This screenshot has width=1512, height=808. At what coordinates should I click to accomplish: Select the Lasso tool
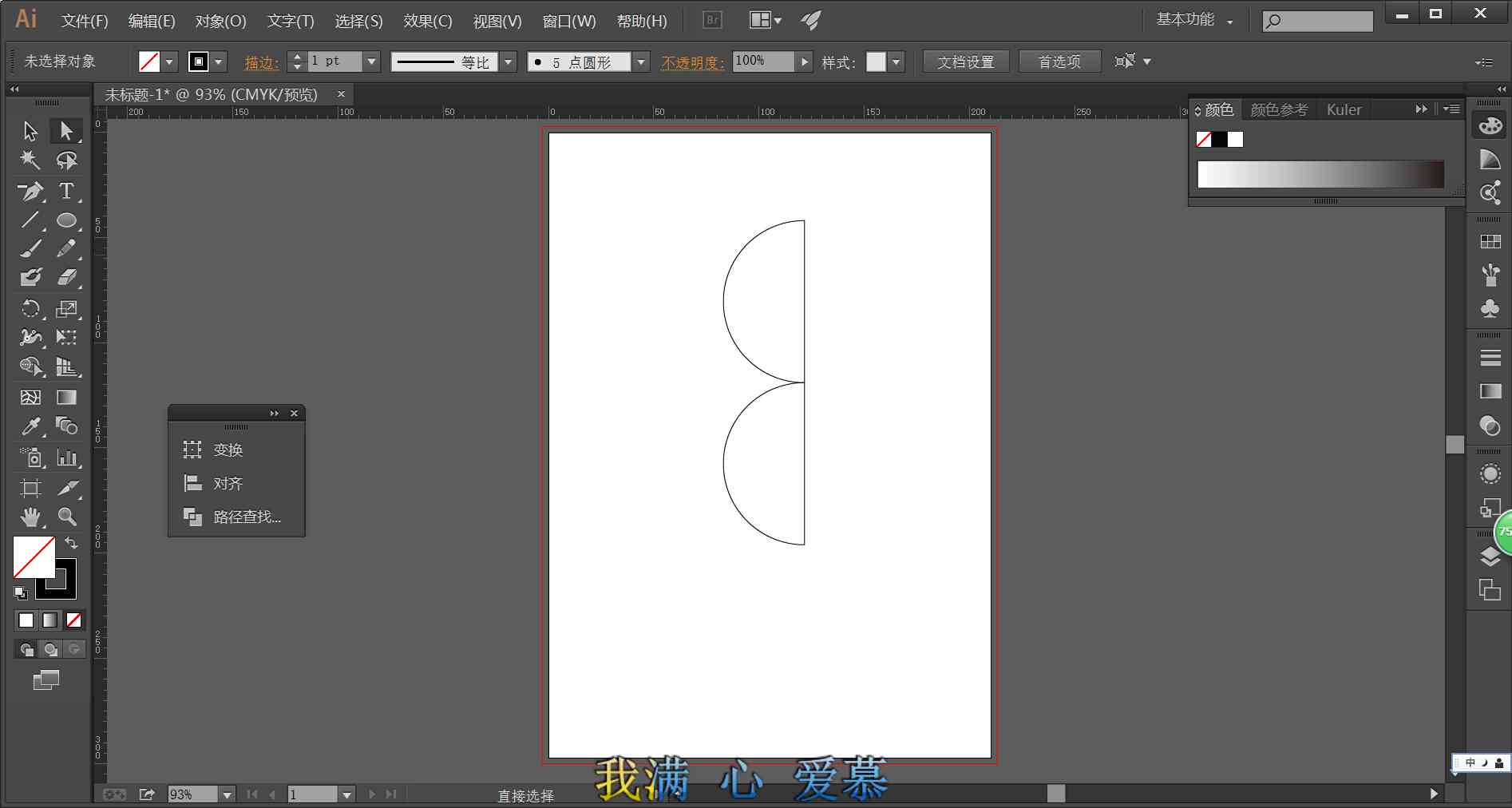(66, 160)
